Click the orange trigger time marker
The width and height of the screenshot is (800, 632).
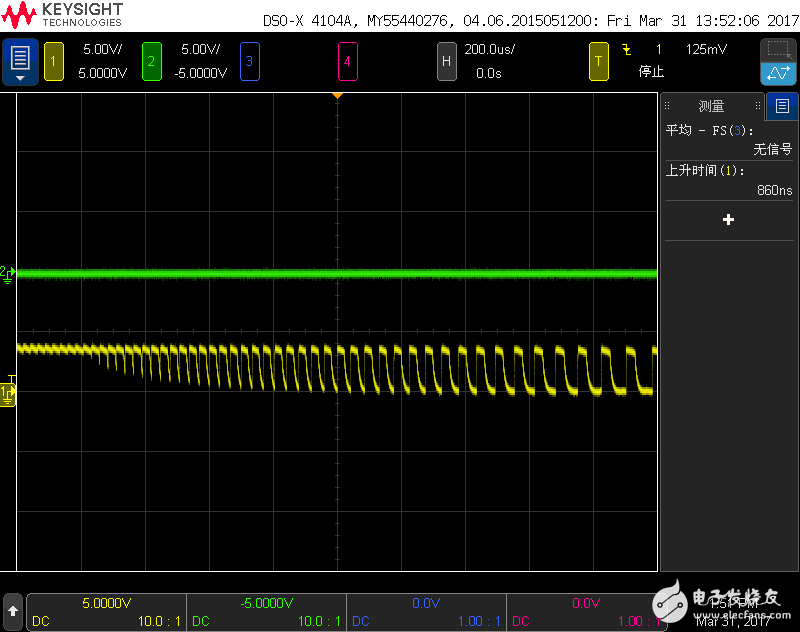[x=338, y=95]
